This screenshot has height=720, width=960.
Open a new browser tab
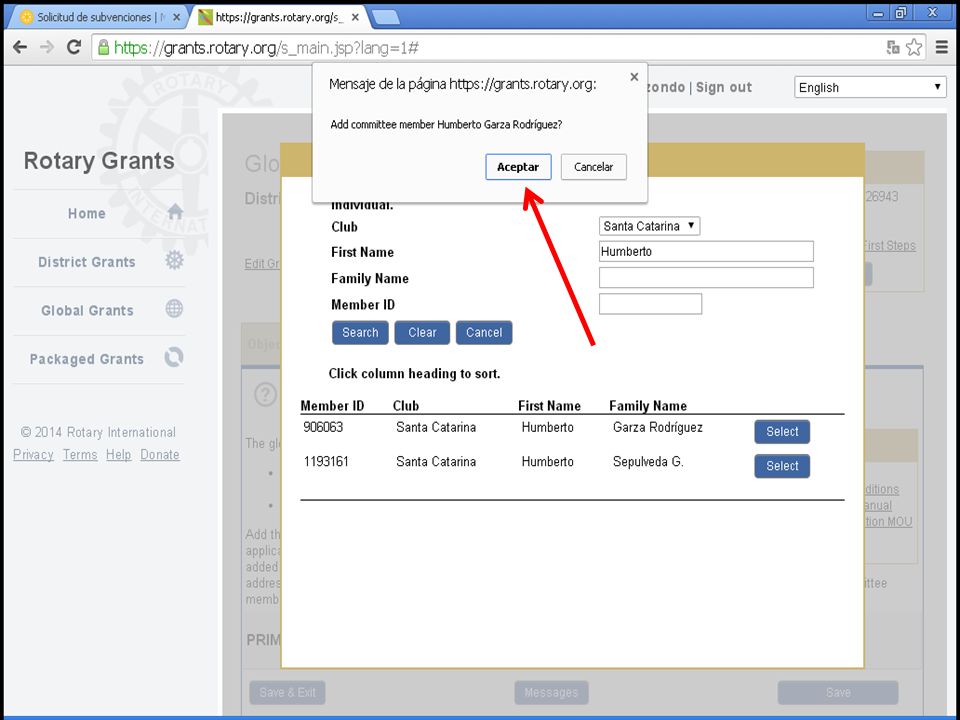click(x=386, y=18)
